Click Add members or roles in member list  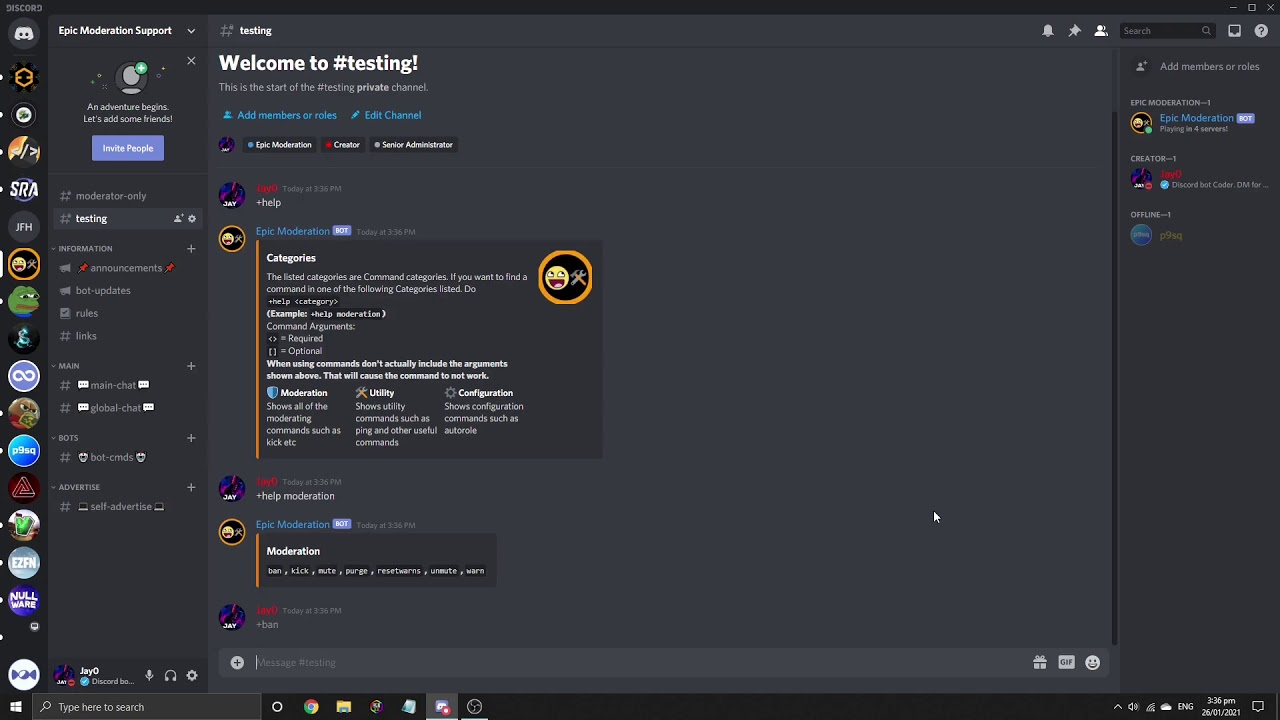point(1198,67)
